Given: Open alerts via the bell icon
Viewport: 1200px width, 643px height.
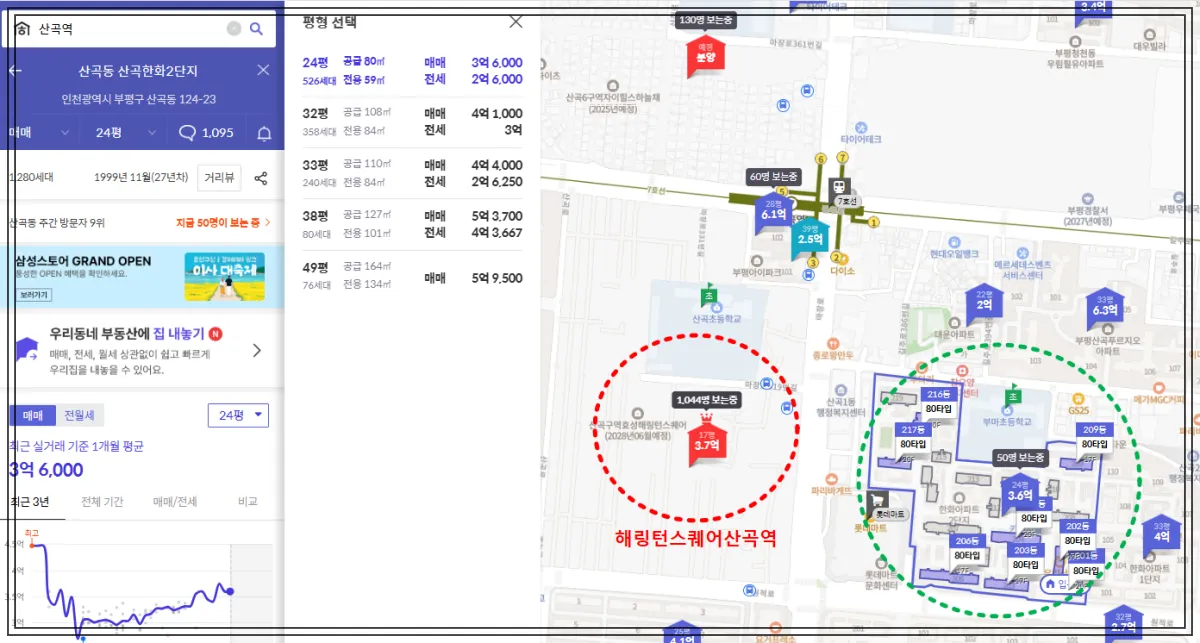Looking at the screenshot, I should 263,131.
